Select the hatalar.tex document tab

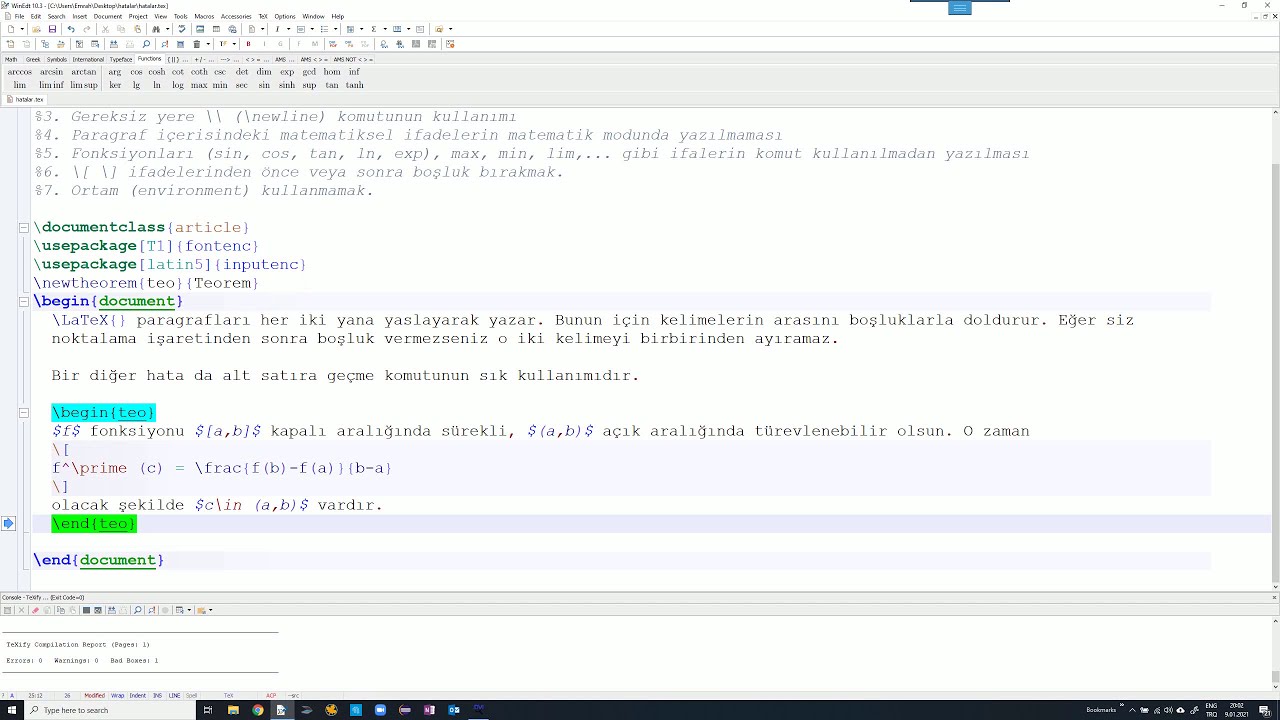coord(25,99)
